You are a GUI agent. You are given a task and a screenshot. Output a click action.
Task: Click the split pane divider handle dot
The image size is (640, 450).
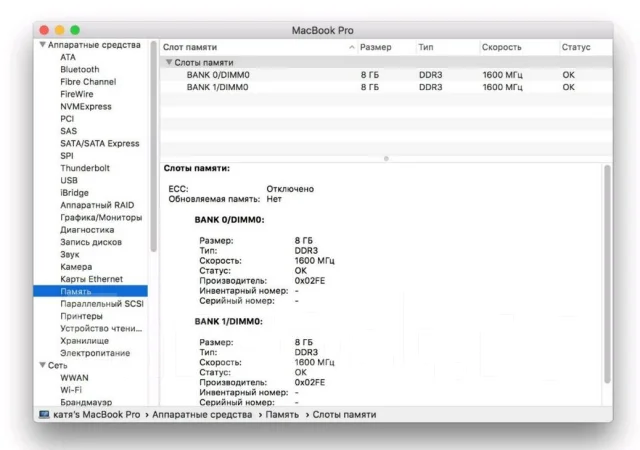pos(386,158)
